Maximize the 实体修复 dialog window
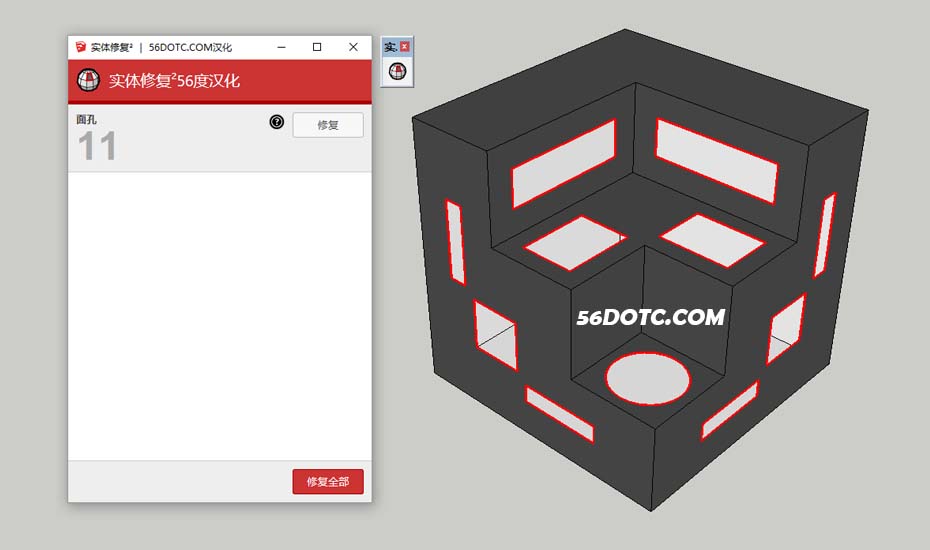Image resolution: width=930 pixels, height=550 pixels. (x=317, y=47)
